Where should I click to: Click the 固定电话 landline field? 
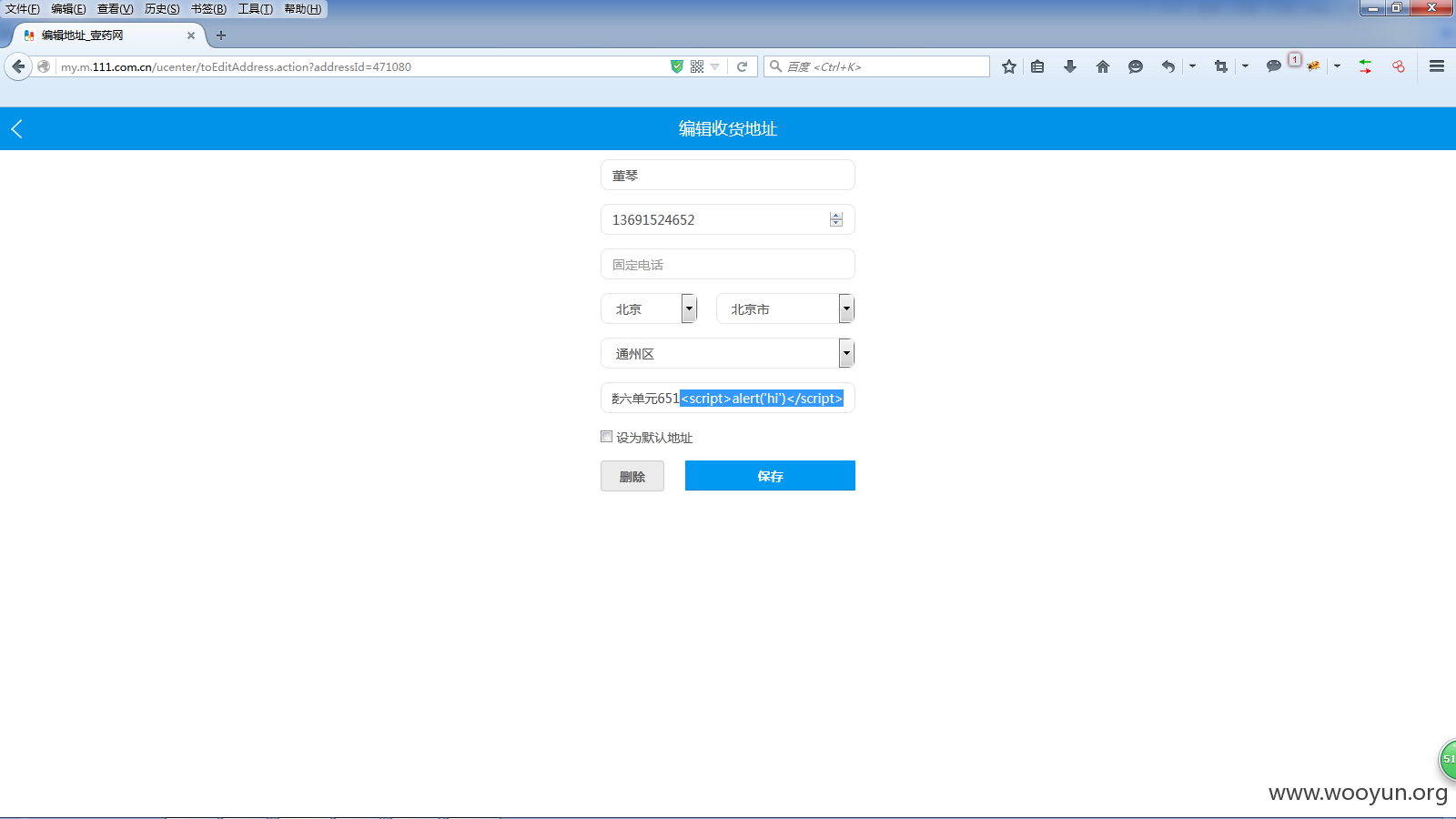tap(728, 264)
